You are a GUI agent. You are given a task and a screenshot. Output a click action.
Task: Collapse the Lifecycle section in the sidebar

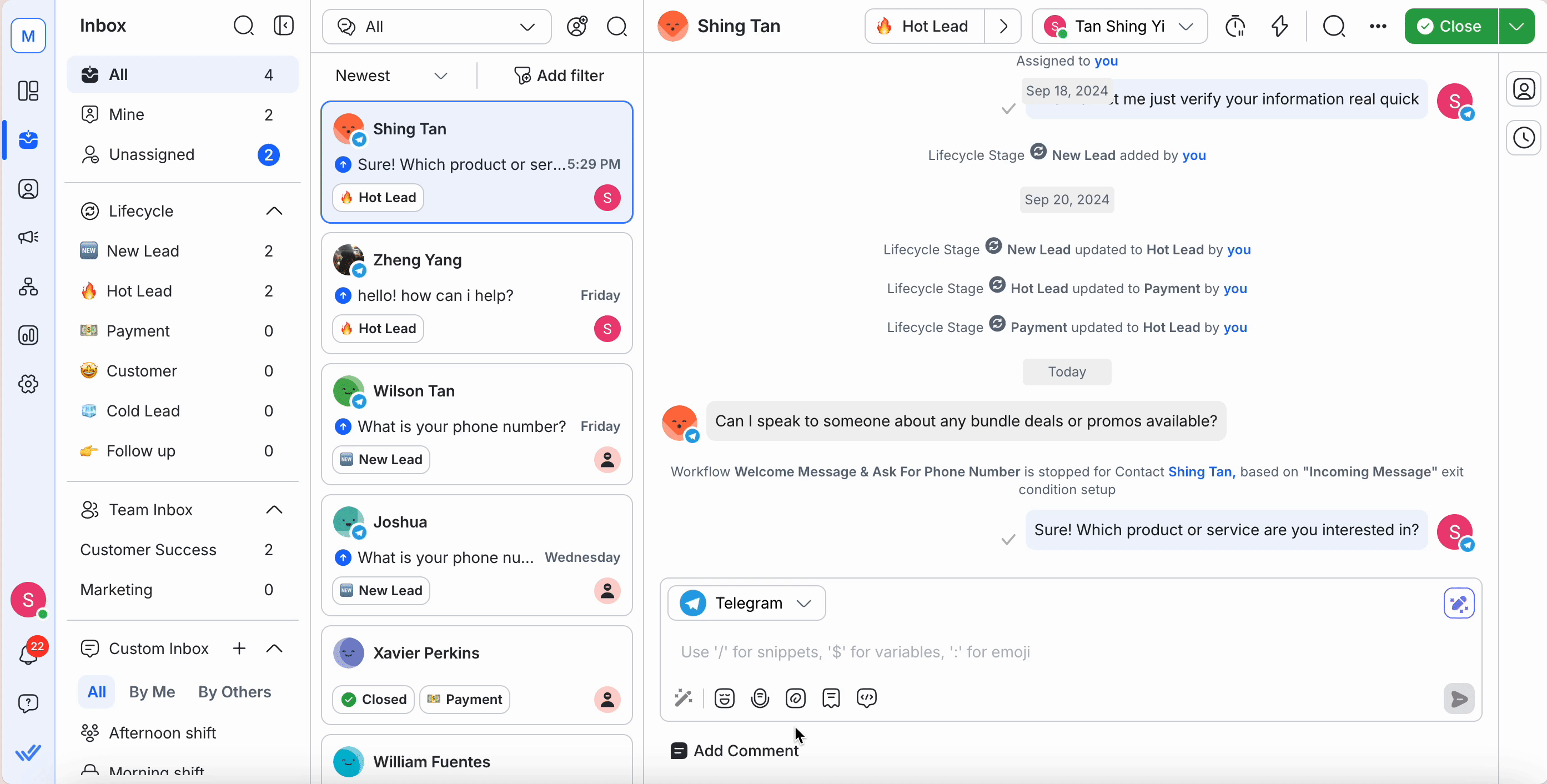pyautogui.click(x=274, y=210)
